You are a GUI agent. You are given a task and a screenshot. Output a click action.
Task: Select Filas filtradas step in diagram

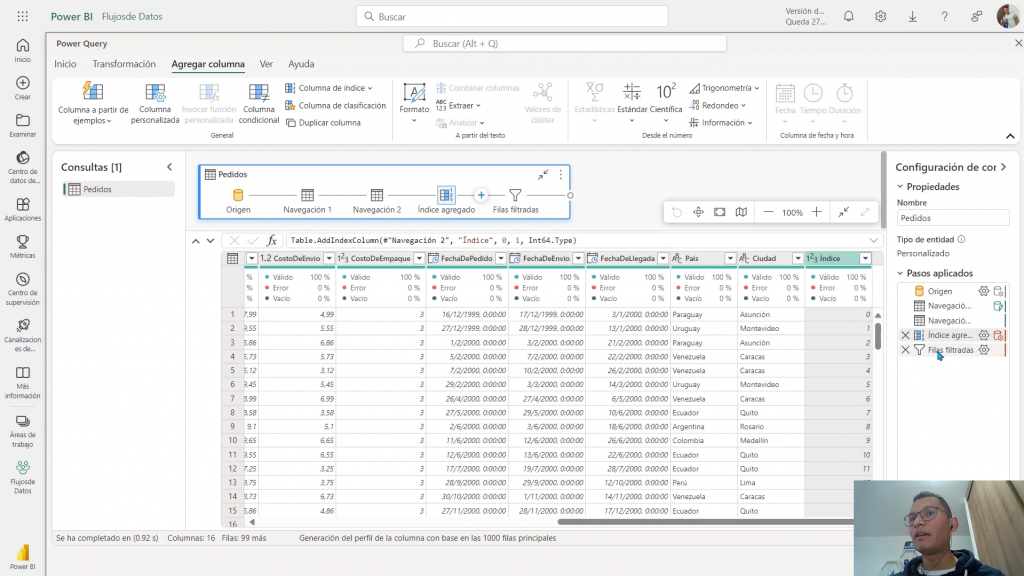coord(515,200)
